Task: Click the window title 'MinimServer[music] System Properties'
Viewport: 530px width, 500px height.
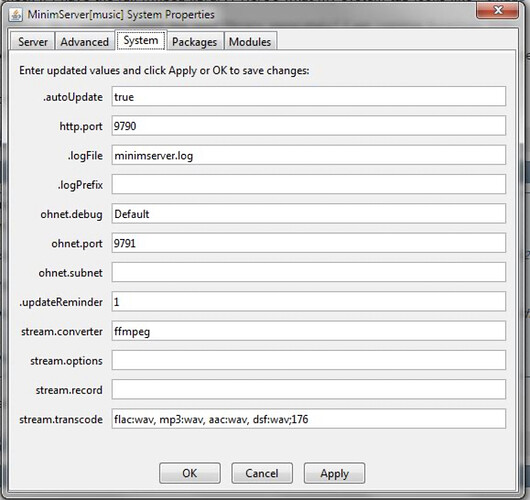Action: (x=121, y=15)
